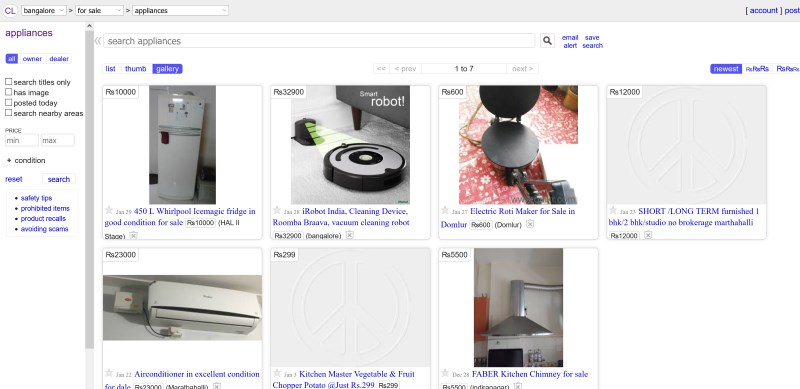
Task: Star the iRobot Roomba Braava listing
Action: (x=277, y=210)
